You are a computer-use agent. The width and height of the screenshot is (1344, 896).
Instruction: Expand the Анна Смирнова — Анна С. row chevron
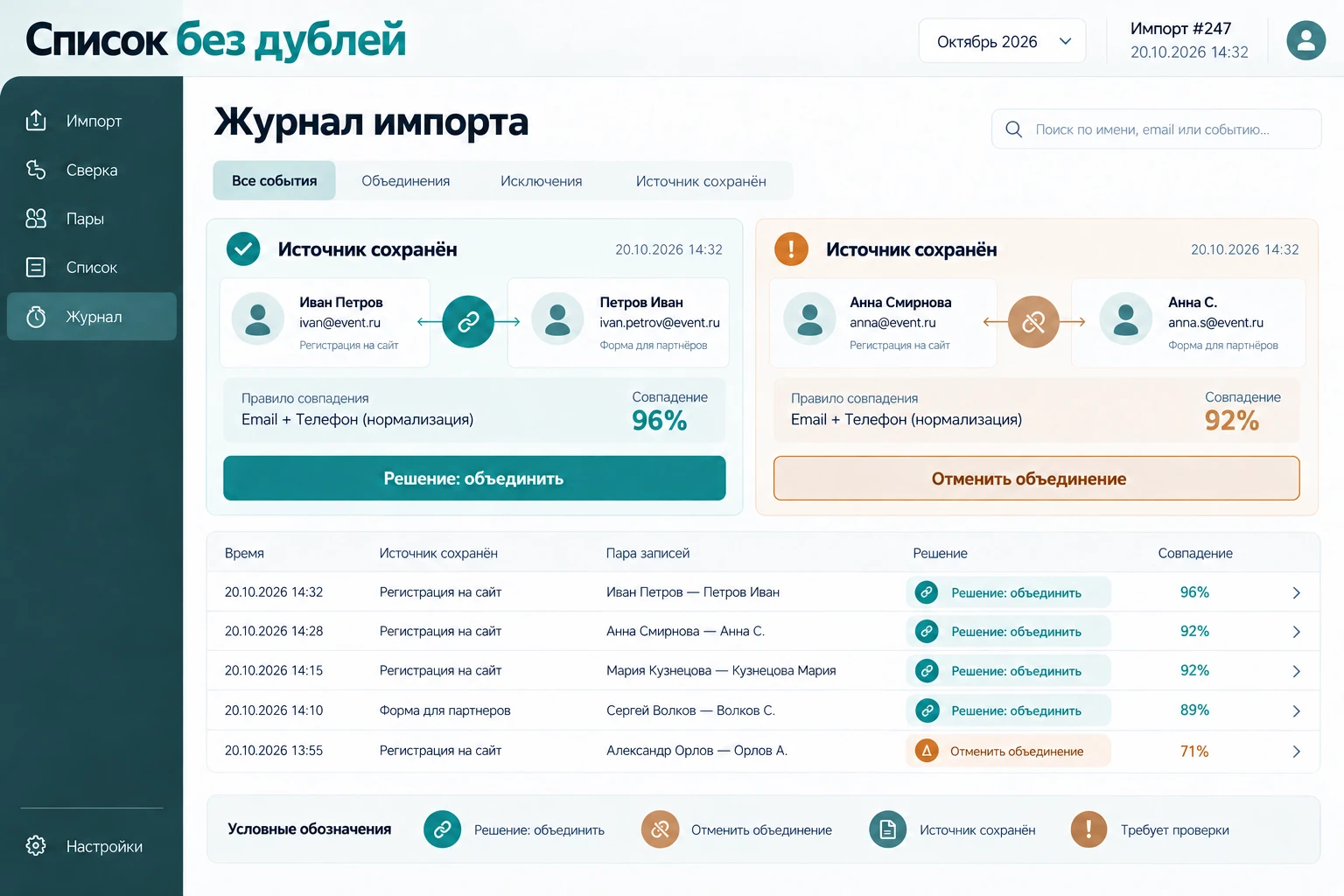click(x=1296, y=632)
